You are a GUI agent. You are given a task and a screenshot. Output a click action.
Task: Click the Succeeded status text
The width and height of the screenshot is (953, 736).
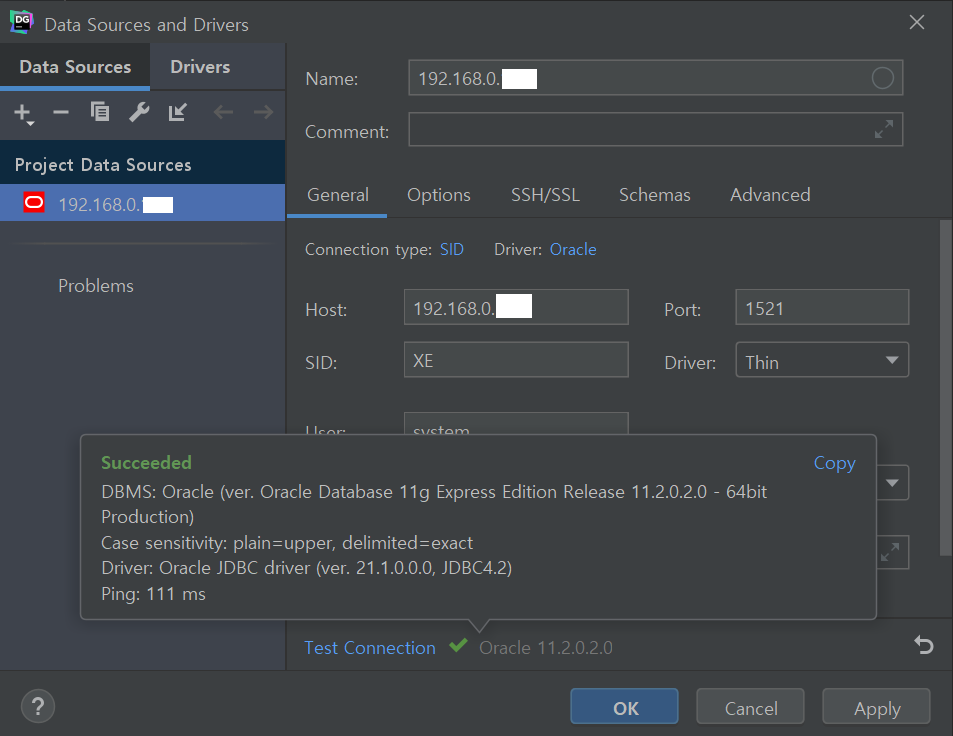[x=146, y=463]
